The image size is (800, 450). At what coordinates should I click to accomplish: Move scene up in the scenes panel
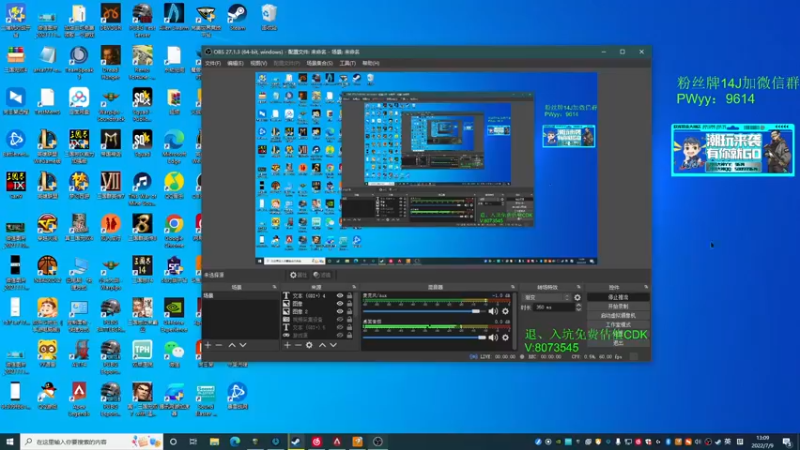[x=232, y=345]
